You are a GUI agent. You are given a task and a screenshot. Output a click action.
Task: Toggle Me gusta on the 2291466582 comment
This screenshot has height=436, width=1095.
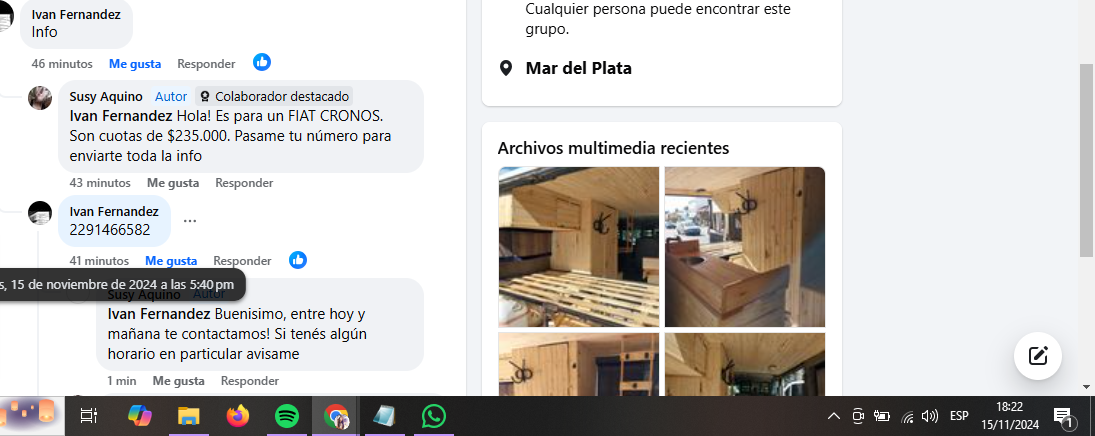[x=171, y=261]
